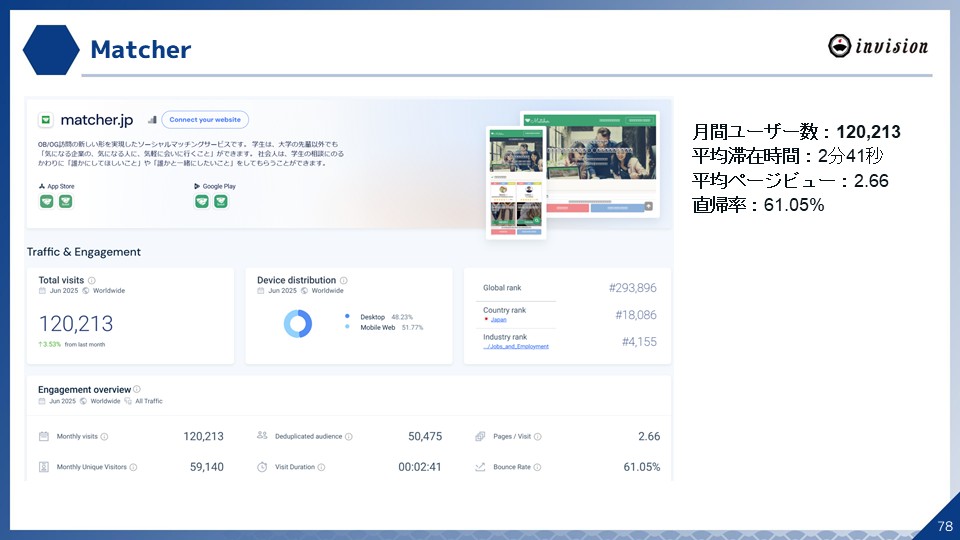
Task: Click the Monthly visits calendar icon
Action: pos(43,437)
